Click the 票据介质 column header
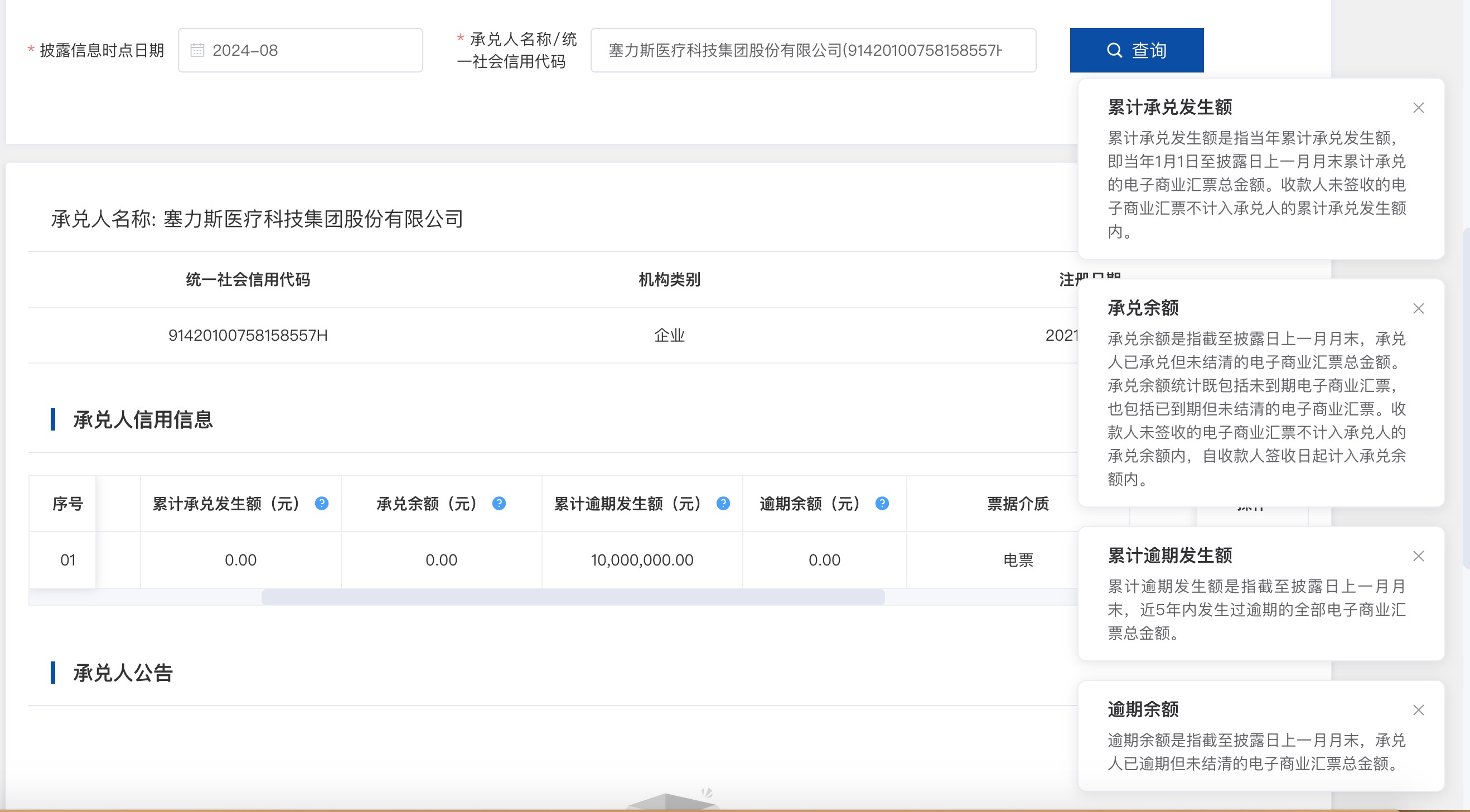Image resolution: width=1470 pixels, height=812 pixels. (1018, 504)
